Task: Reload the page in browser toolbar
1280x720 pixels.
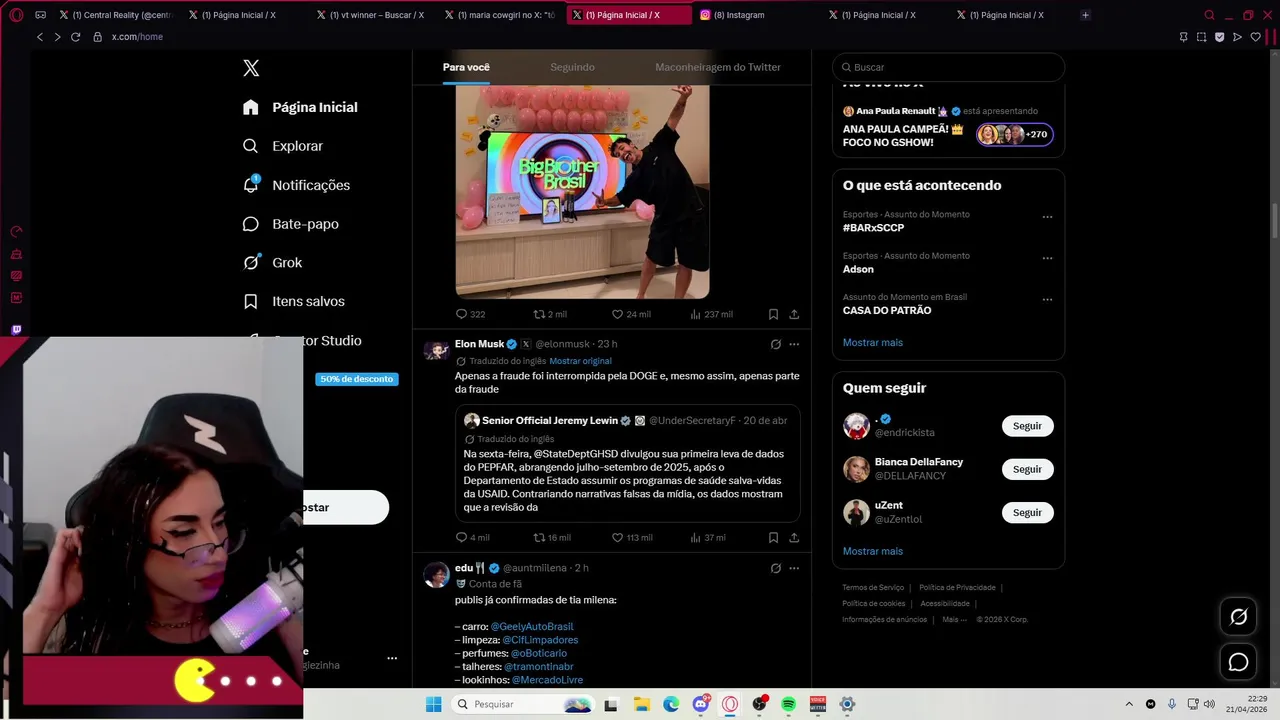Action: [x=75, y=37]
